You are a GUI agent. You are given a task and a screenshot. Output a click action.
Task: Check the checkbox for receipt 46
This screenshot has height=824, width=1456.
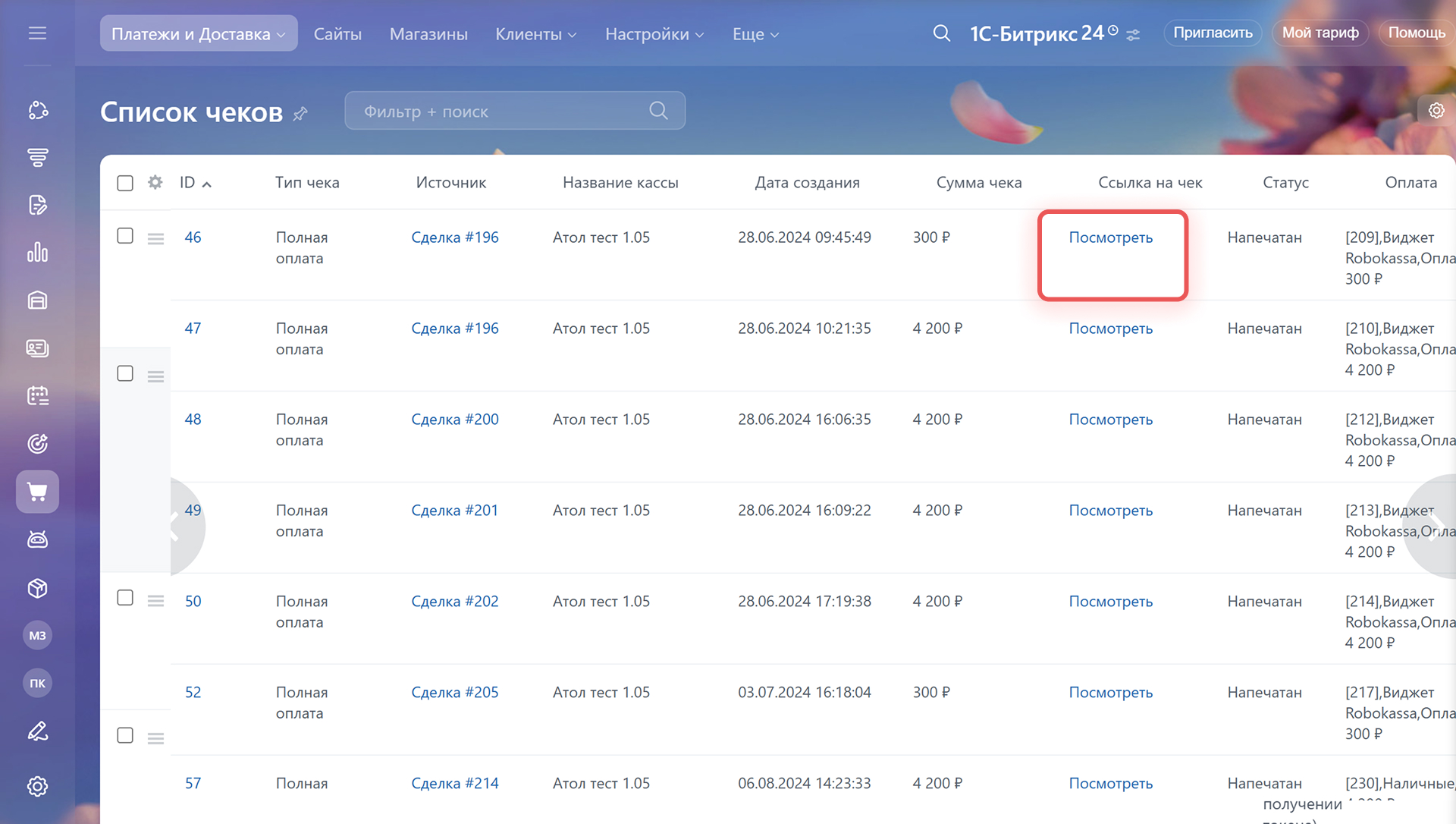(125, 236)
